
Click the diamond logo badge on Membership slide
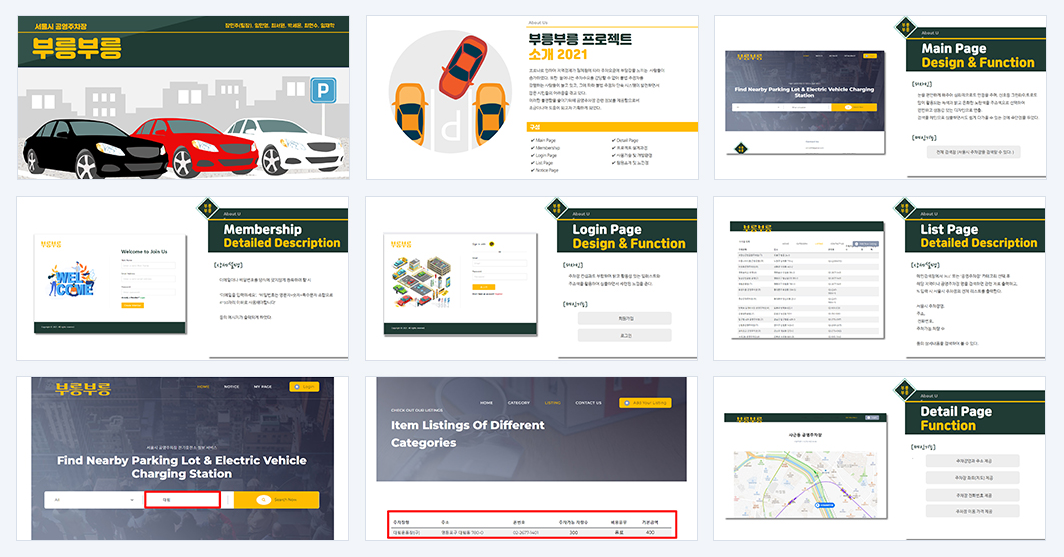(x=207, y=208)
